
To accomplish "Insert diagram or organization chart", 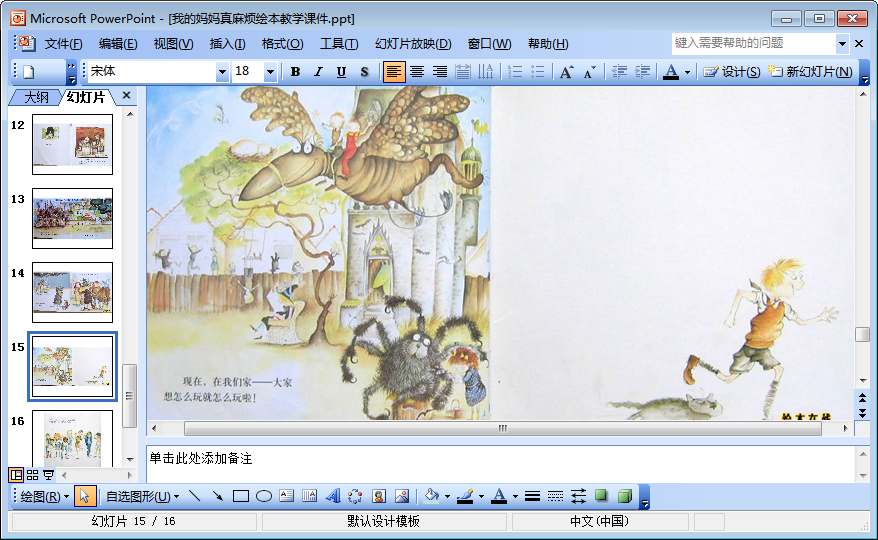I will [x=356, y=496].
